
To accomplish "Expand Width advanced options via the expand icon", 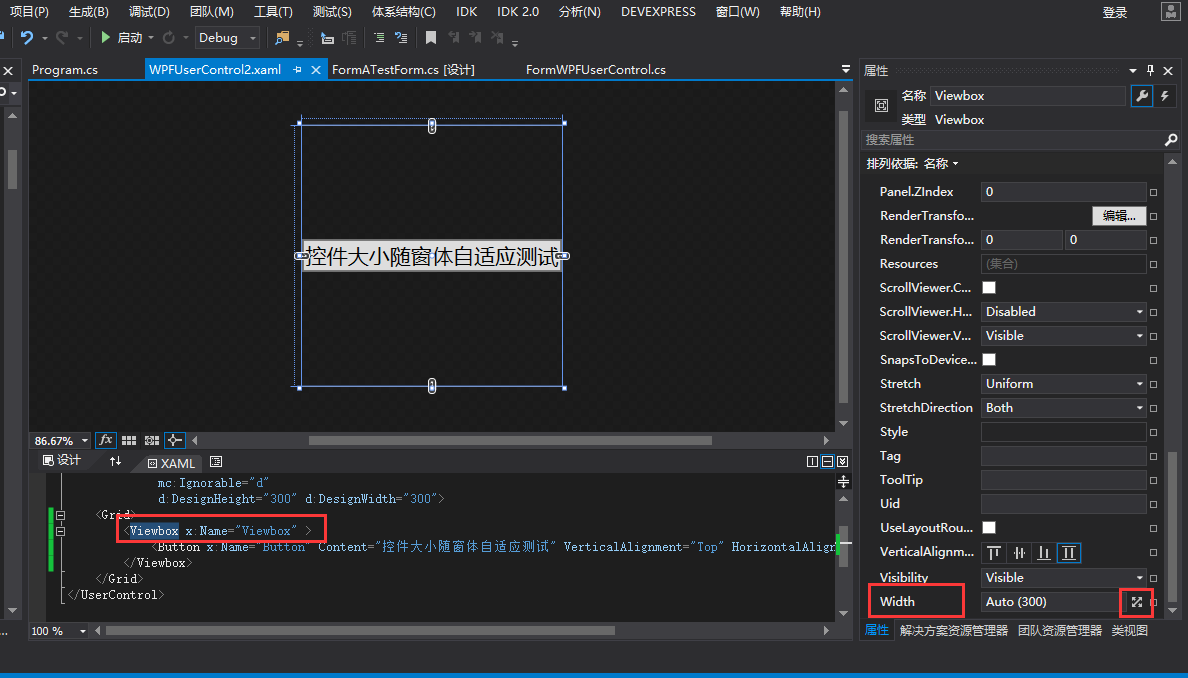I will (1137, 603).
